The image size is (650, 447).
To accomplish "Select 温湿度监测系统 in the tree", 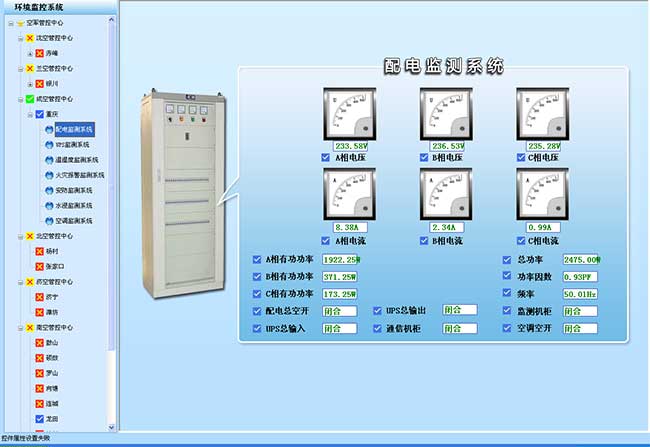I will (76, 160).
